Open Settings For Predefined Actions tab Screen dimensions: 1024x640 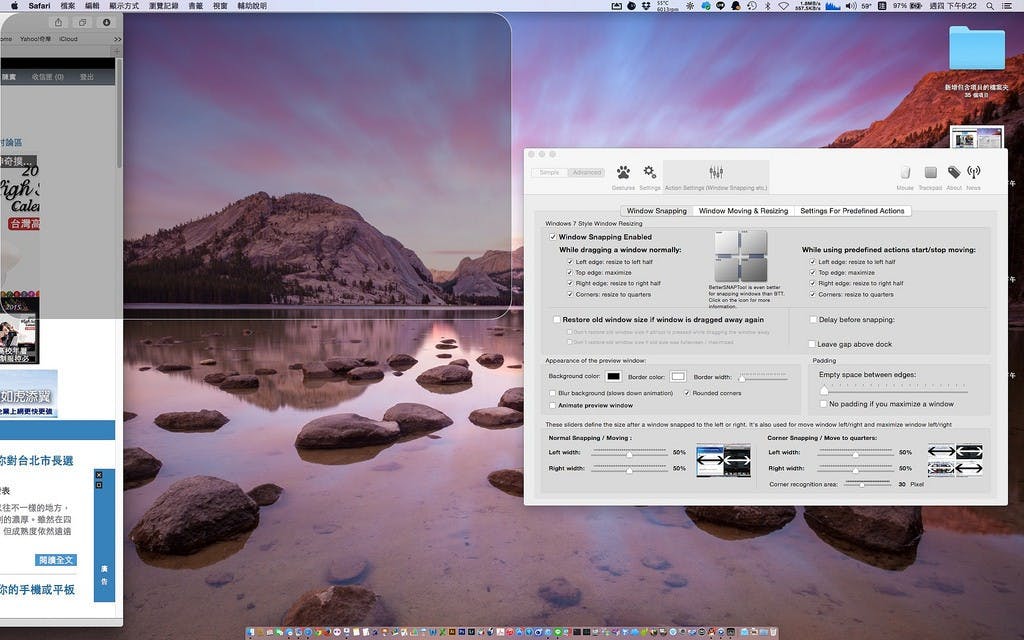[x=852, y=211]
